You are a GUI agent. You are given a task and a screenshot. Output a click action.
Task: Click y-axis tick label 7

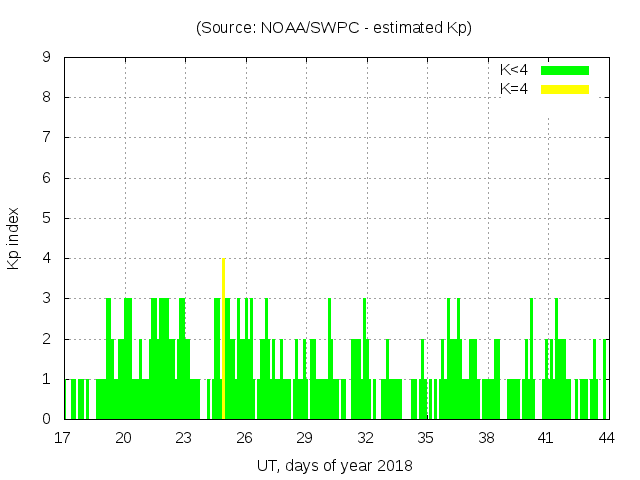pos(46,138)
